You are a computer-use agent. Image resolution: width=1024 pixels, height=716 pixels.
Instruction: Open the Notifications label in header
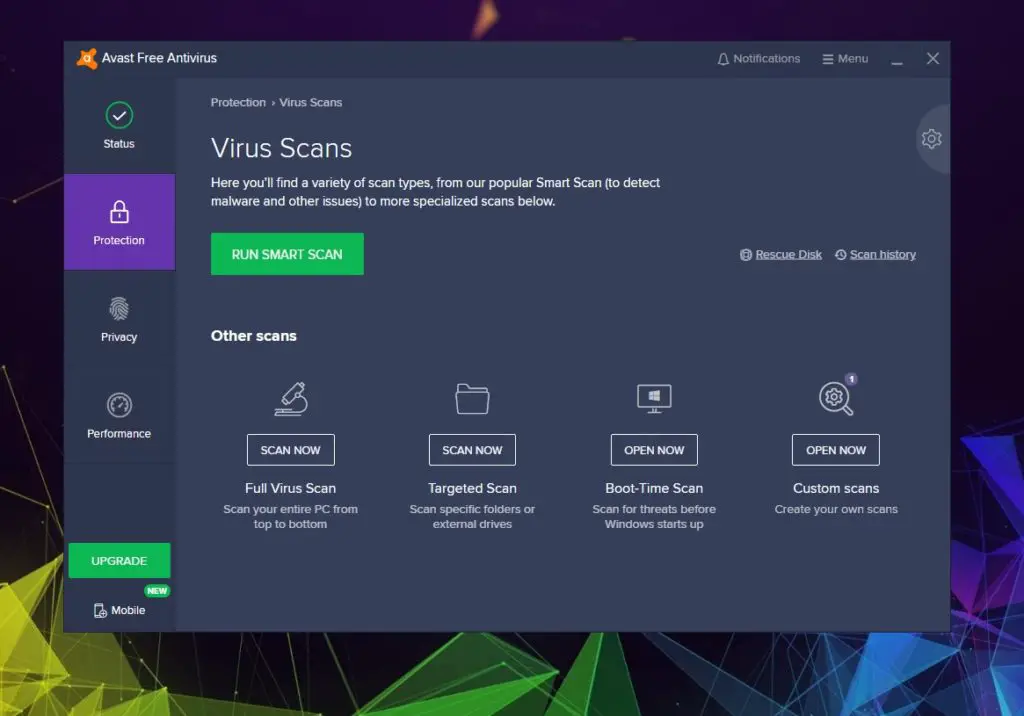pyautogui.click(x=767, y=59)
